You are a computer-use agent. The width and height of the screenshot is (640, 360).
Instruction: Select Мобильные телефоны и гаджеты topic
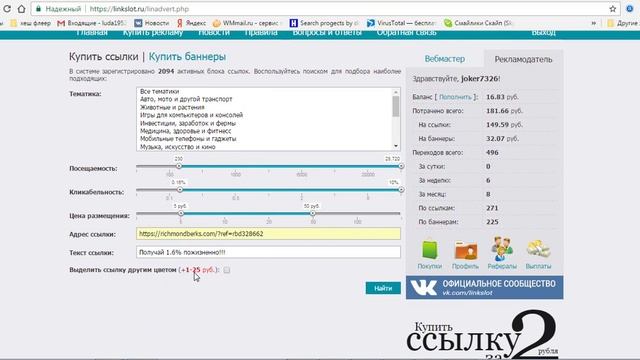tap(188, 139)
